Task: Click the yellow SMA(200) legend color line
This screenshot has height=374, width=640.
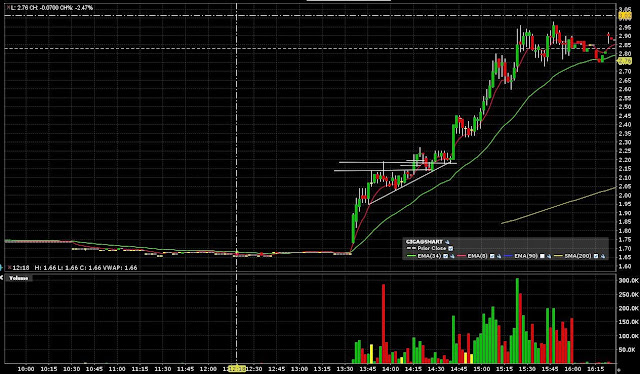Action: pos(558,256)
